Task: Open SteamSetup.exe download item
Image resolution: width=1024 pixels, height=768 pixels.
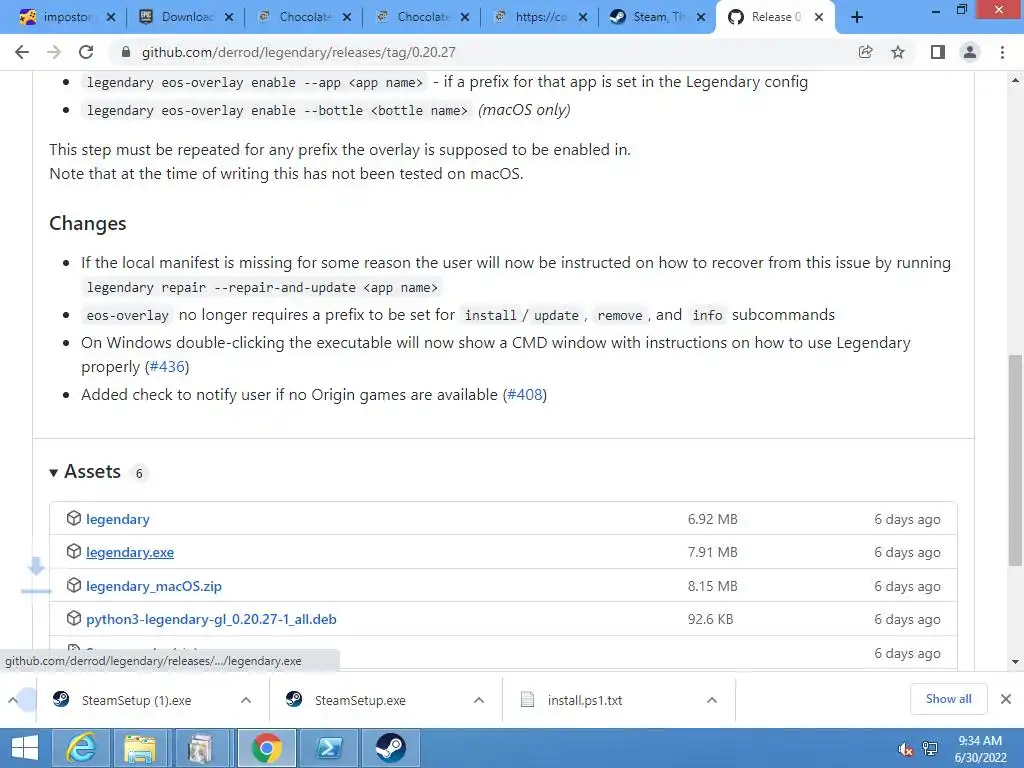Action: click(360, 700)
